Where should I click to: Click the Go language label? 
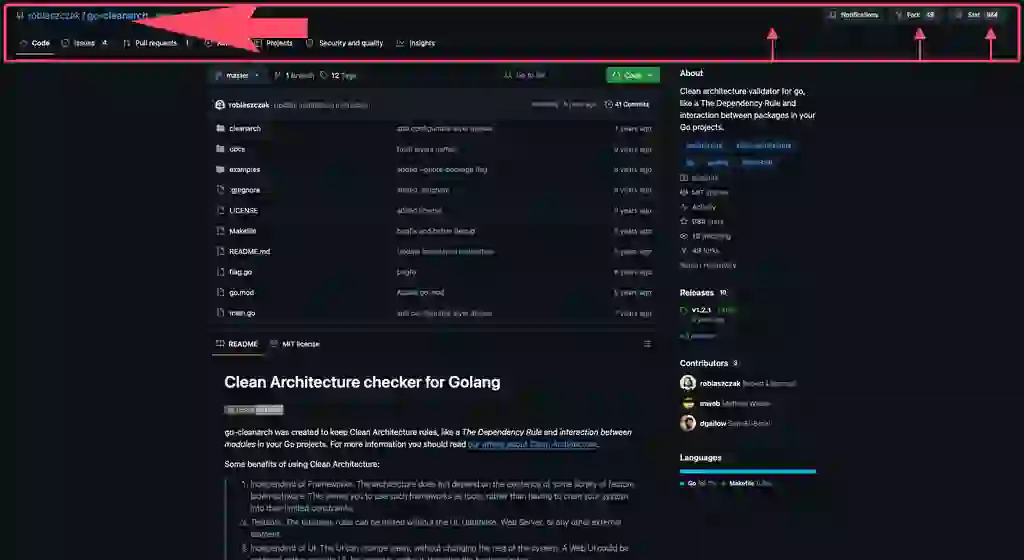(692, 484)
